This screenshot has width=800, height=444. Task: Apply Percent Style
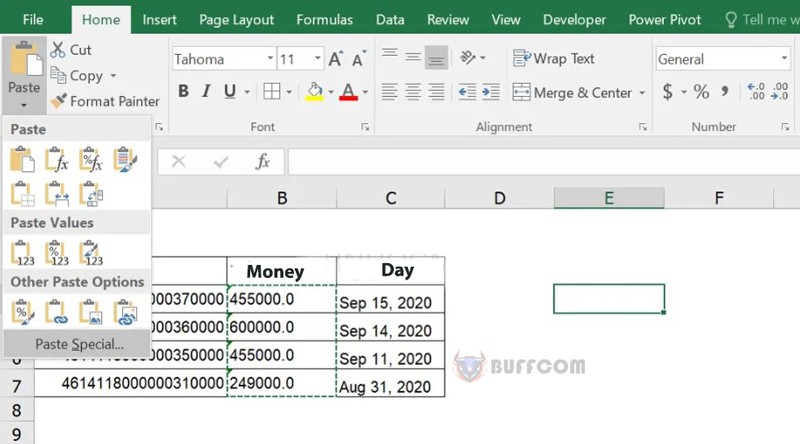[702, 92]
